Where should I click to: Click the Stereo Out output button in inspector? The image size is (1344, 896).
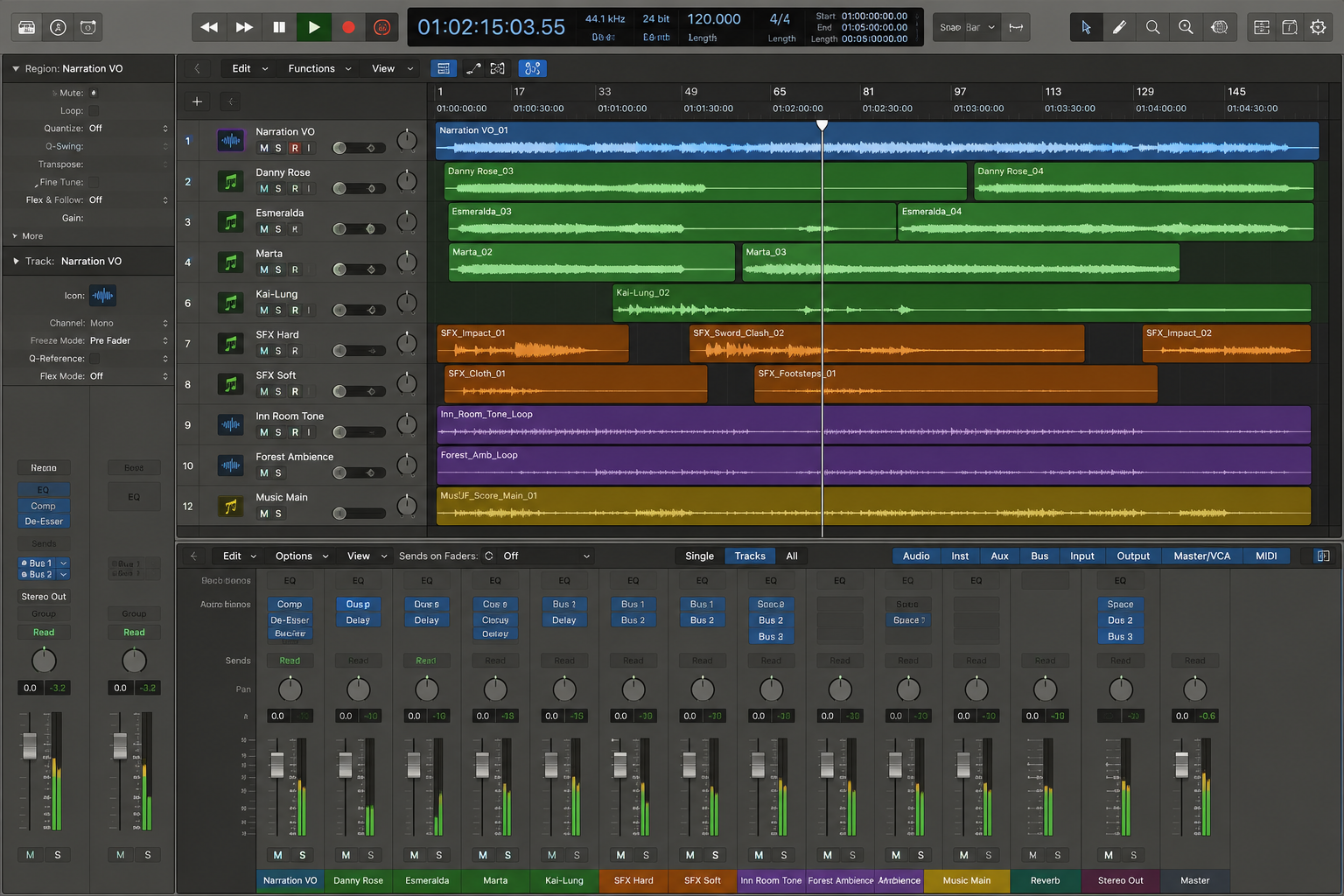44,597
